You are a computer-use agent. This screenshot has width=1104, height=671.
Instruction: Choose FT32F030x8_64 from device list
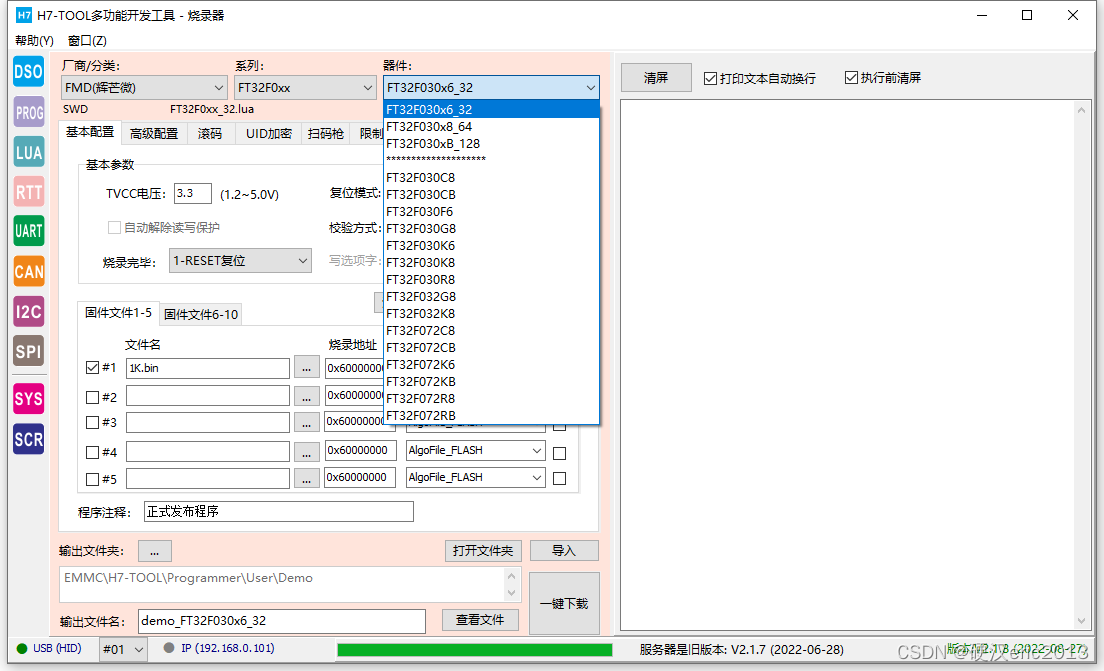pos(491,127)
